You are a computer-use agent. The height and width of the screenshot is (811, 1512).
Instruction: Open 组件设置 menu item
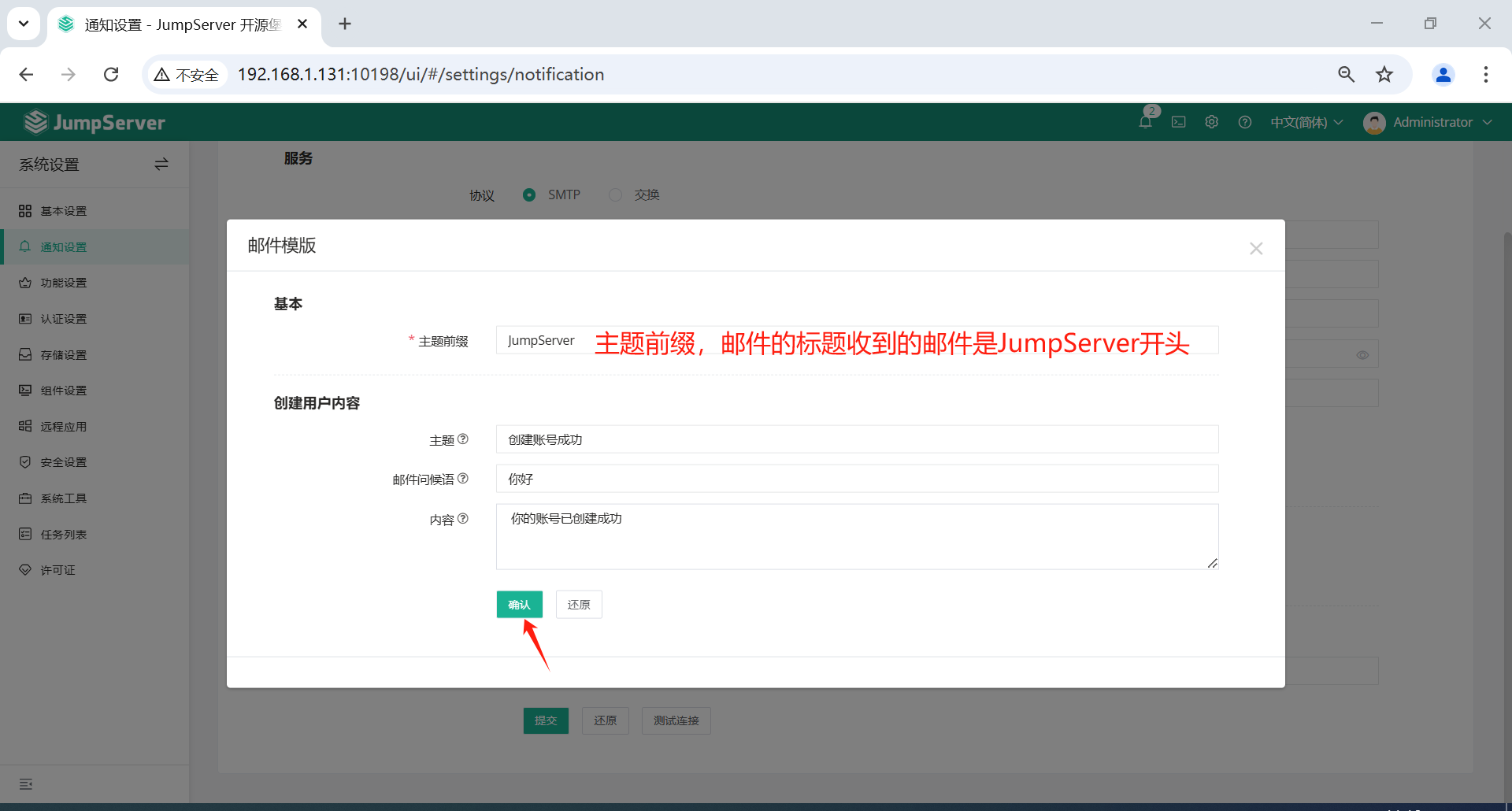click(94, 391)
